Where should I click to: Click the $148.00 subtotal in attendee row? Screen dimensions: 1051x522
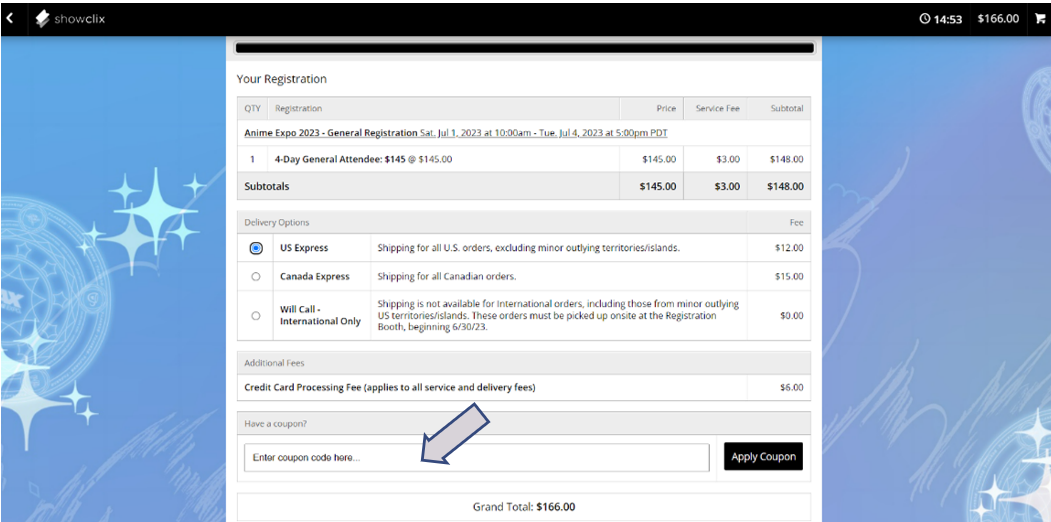tap(786, 159)
